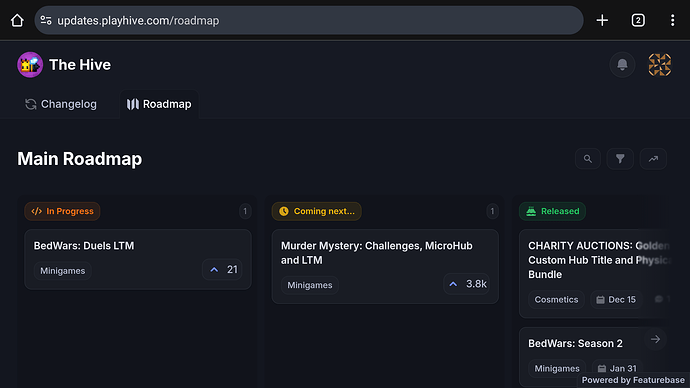Open the Powered by Featurebase link

coord(633,380)
